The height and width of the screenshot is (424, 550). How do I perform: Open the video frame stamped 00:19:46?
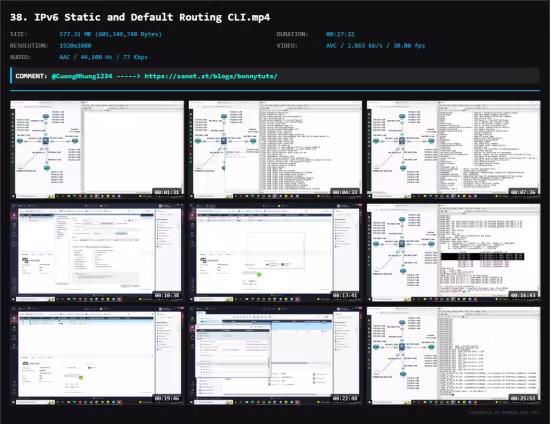(97, 356)
